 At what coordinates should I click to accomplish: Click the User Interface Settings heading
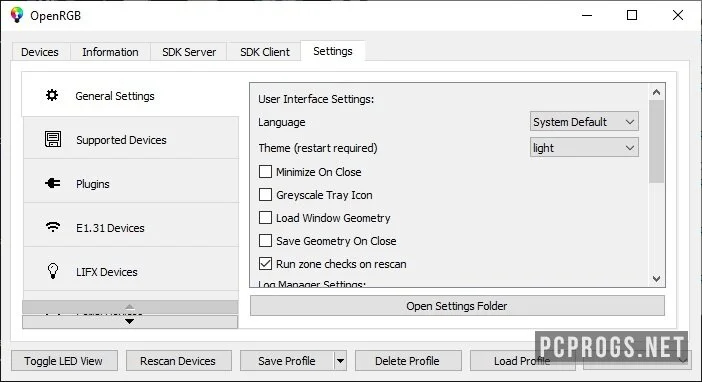click(x=316, y=99)
